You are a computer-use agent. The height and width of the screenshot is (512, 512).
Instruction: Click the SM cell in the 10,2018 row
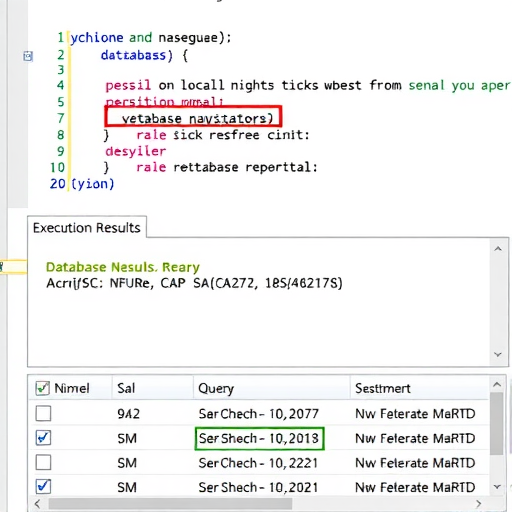[x=127, y=438]
